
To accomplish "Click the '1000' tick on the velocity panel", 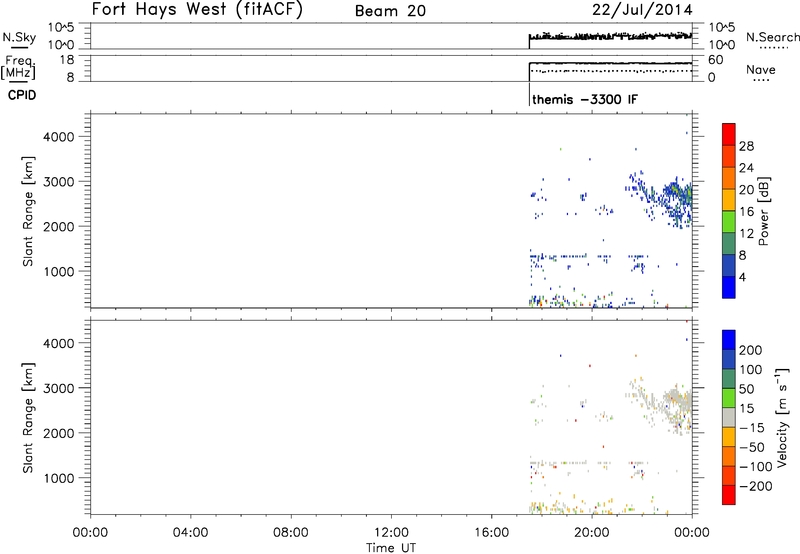I will 59,478.
